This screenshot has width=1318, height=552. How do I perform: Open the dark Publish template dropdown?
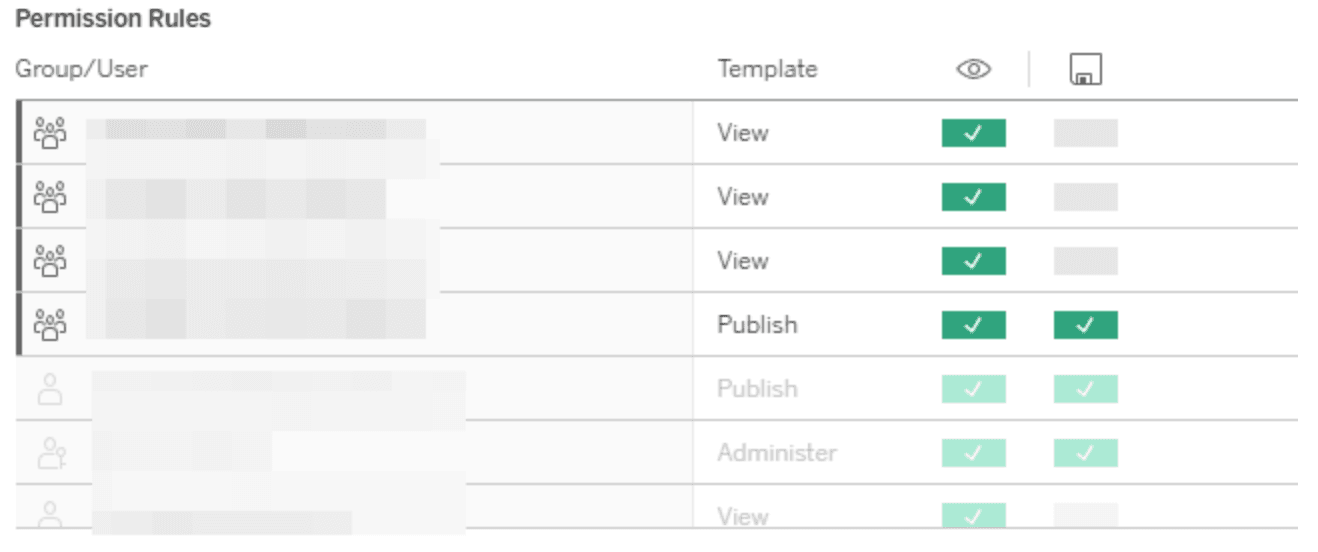tap(757, 325)
